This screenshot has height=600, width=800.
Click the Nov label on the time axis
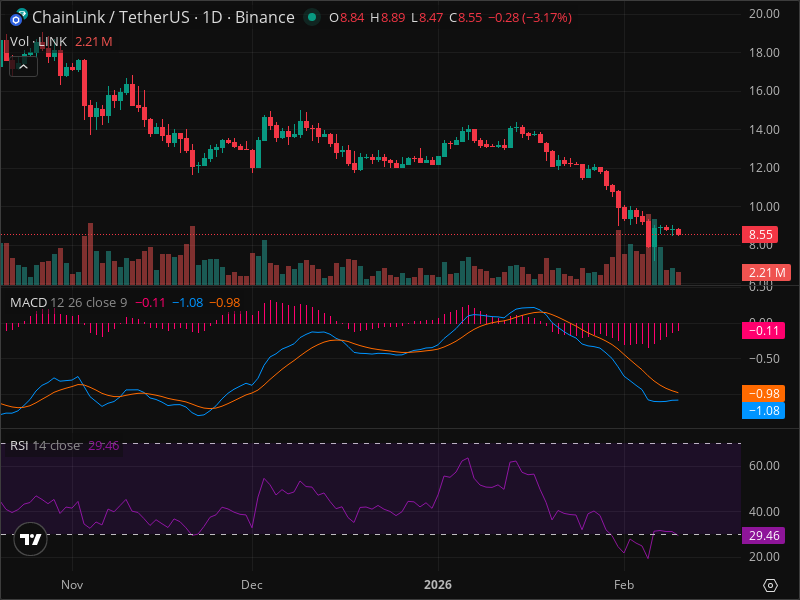point(72,585)
